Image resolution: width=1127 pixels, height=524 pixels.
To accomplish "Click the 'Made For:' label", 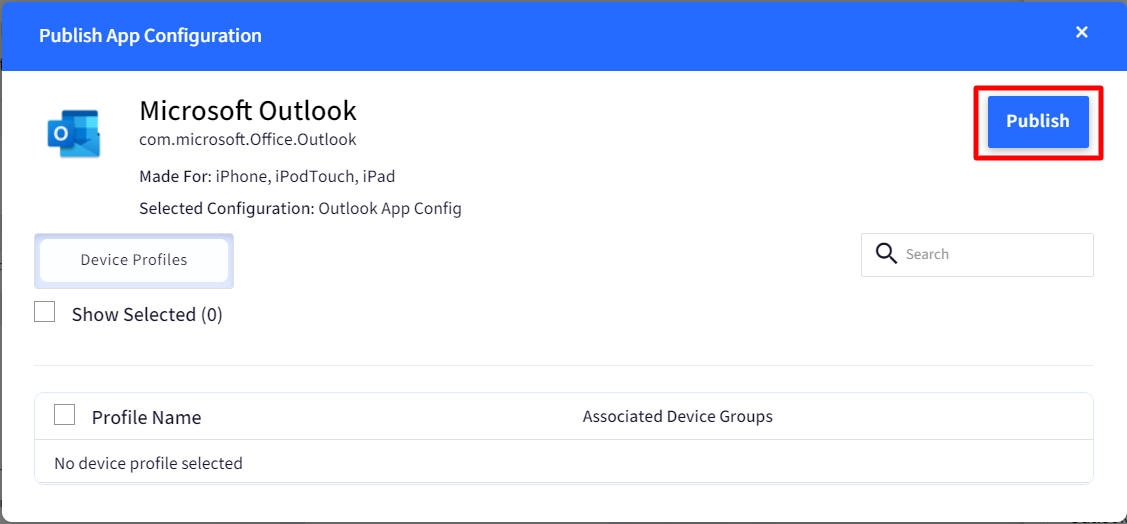I will [175, 176].
